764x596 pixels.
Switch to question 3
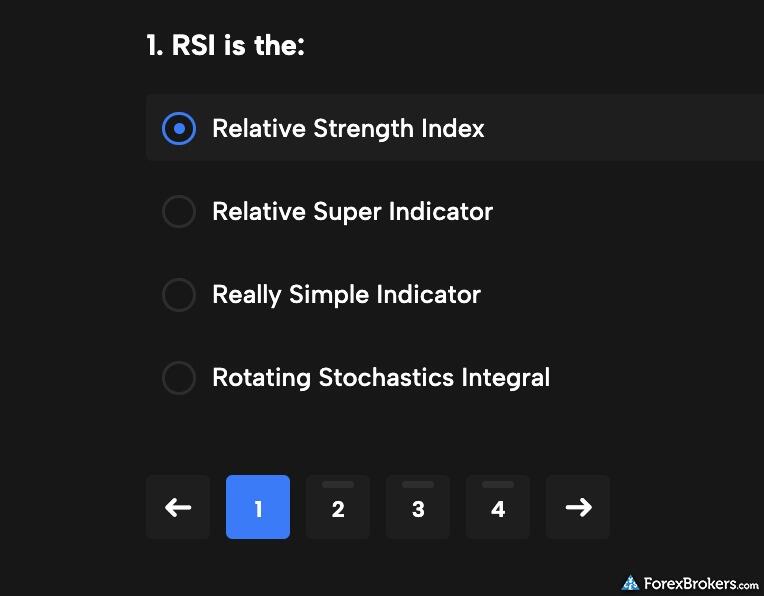click(x=418, y=510)
